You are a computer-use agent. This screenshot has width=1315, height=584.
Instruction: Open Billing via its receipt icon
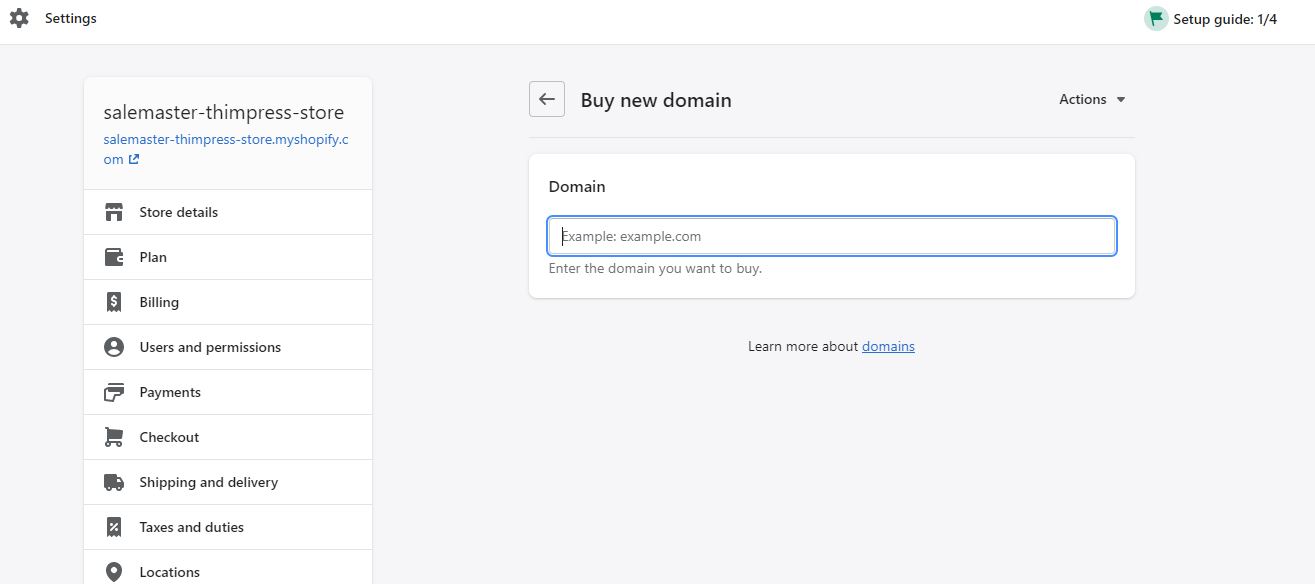point(113,302)
